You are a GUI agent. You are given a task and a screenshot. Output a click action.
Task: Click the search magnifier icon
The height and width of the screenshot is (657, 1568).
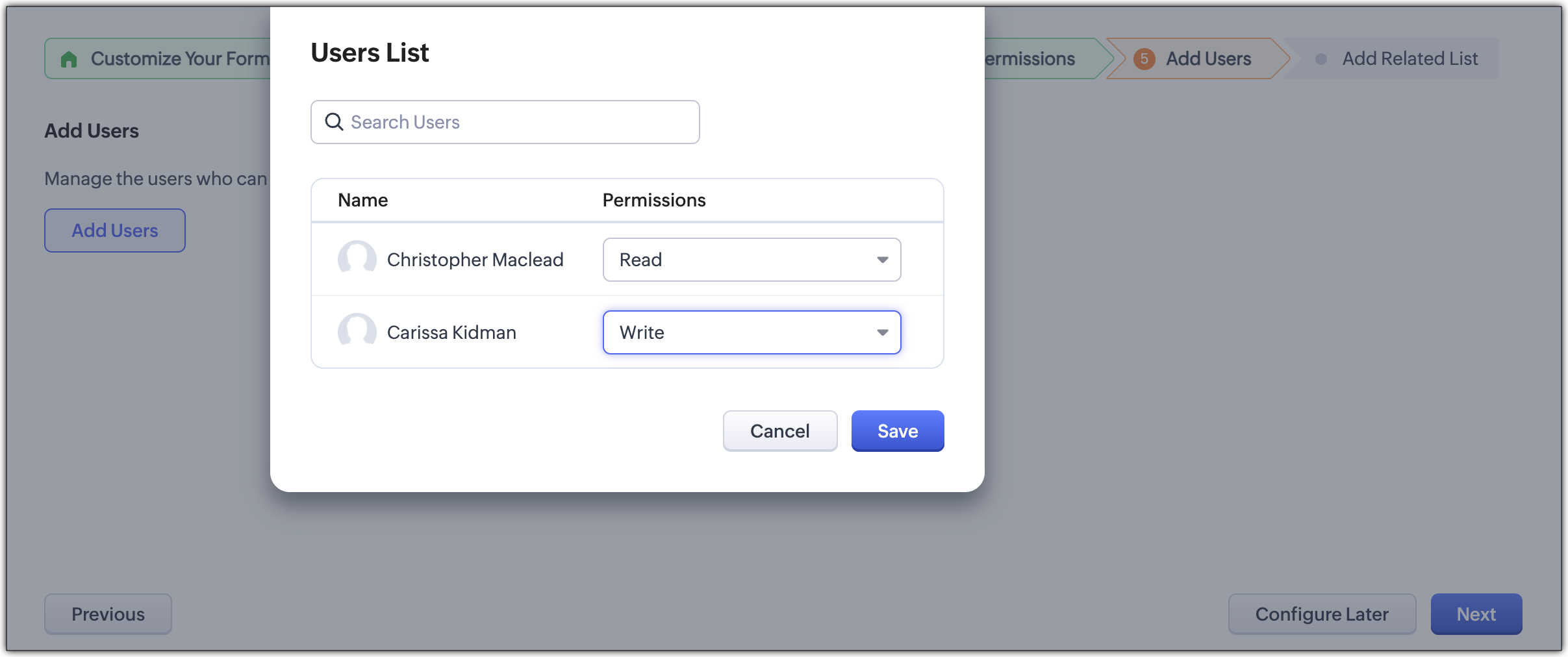(334, 122)
